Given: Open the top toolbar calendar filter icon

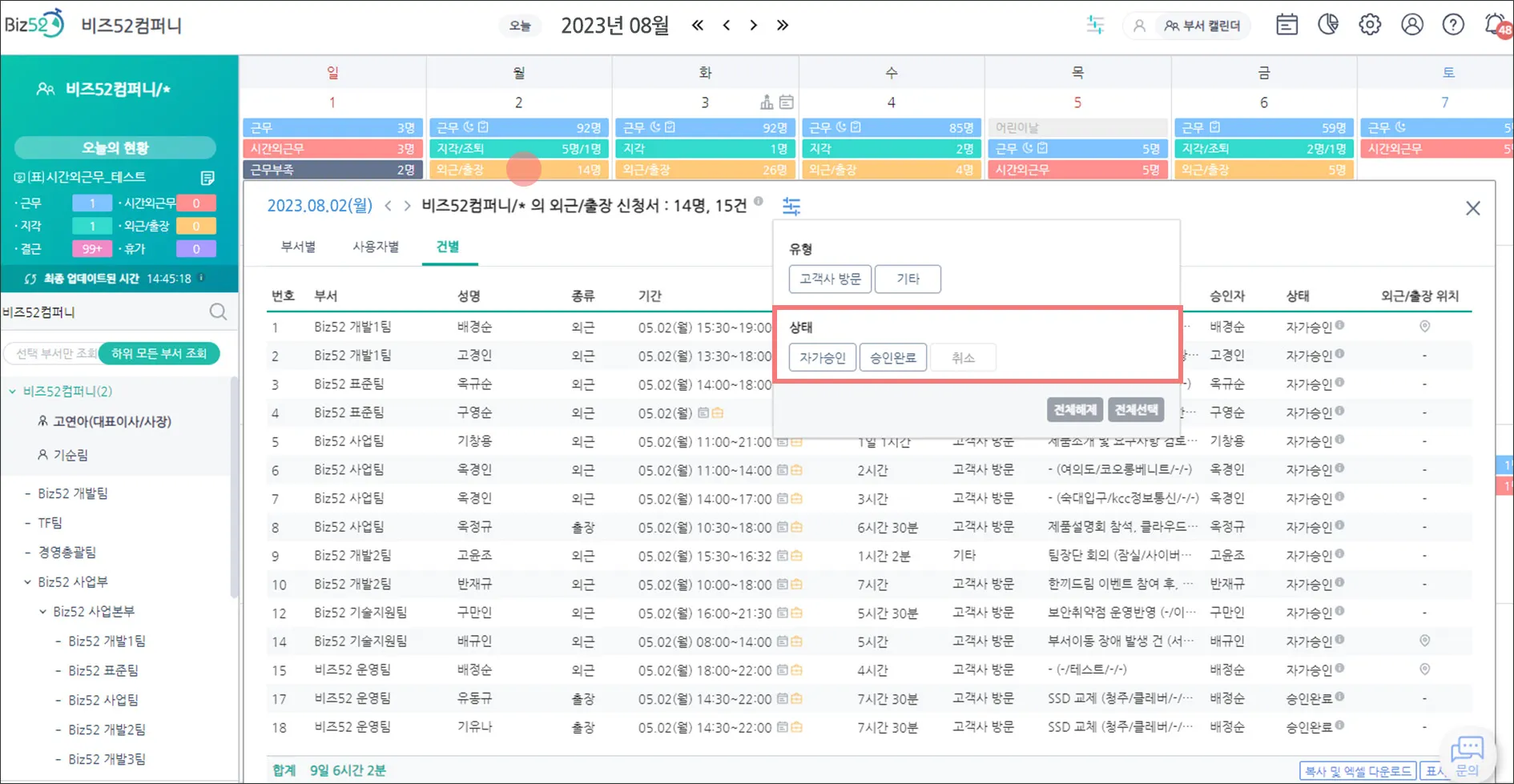Looking at the screenshot, I should (x=1095, y=25).
